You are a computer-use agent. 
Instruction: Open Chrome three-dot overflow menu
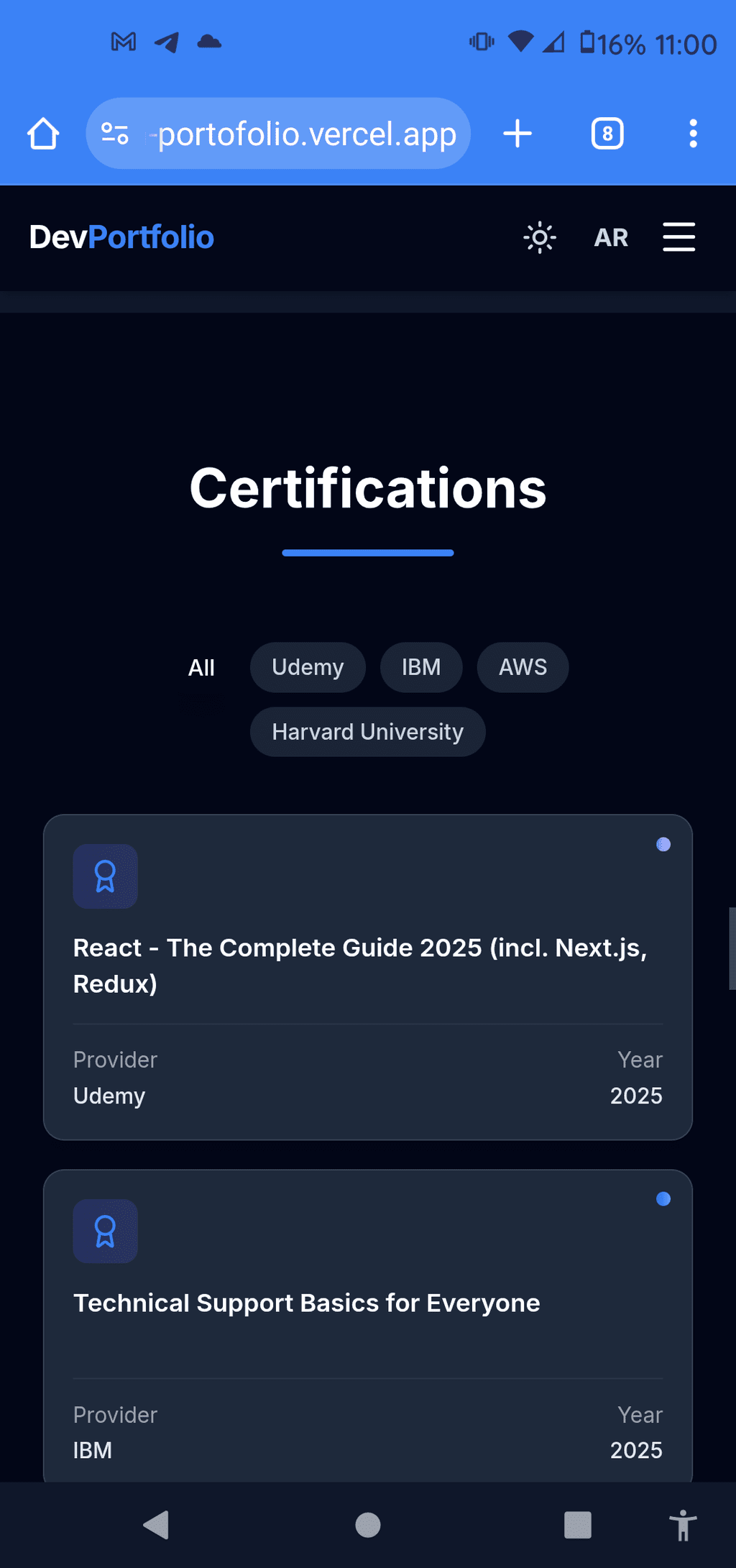click(x=693, y=134)
